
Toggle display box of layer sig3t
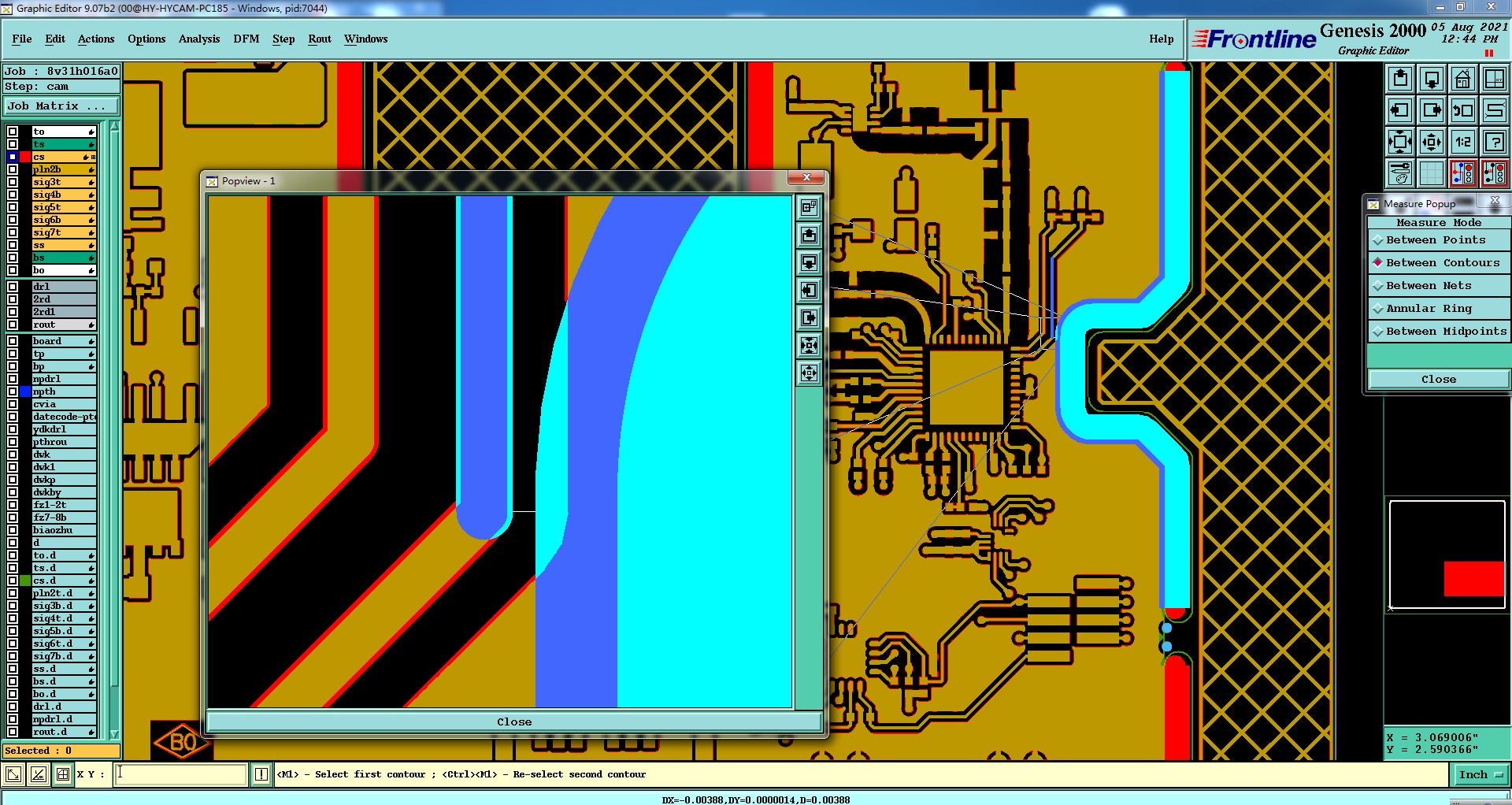tap(13, 182)
